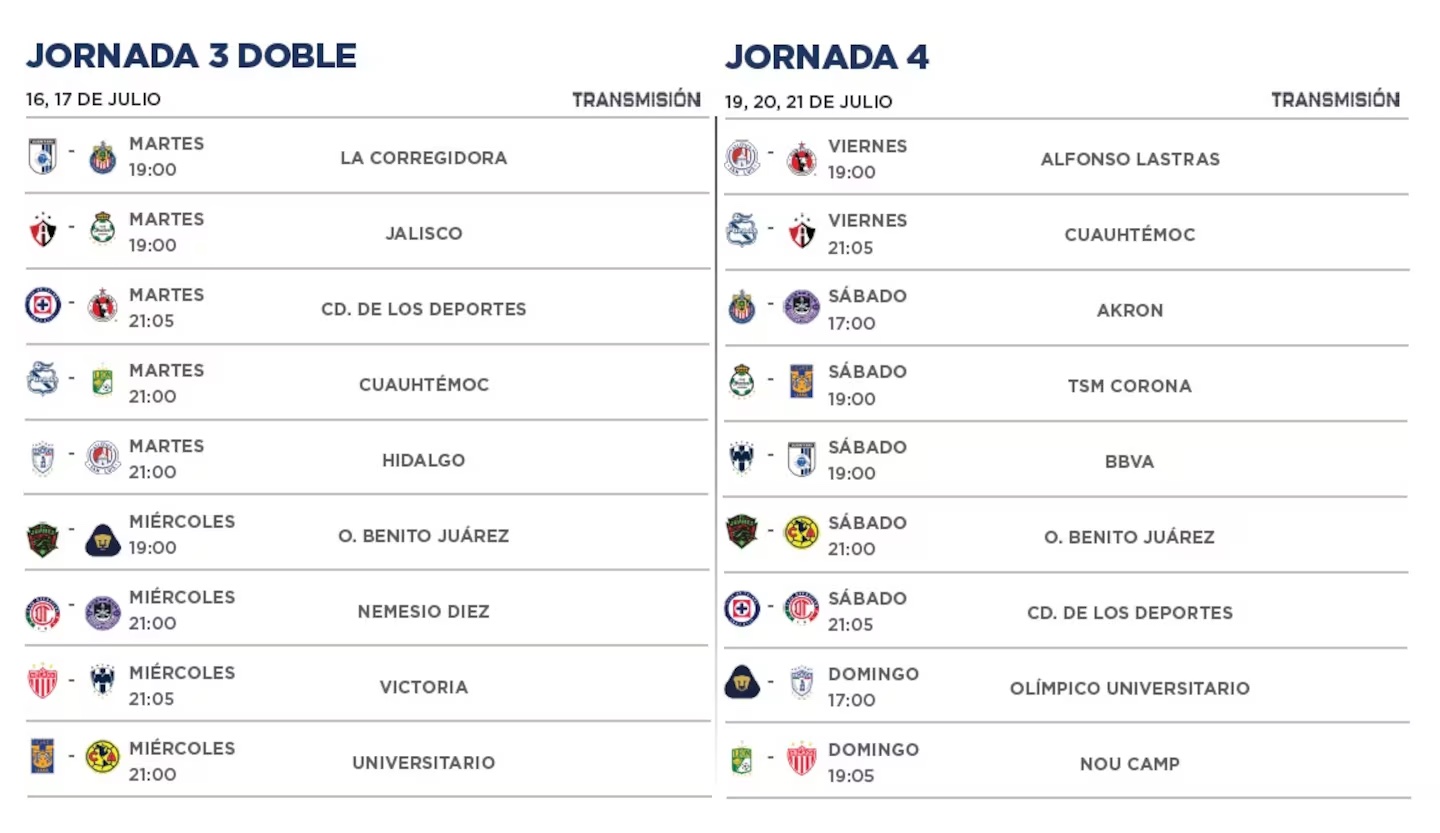Select the Necaxa crest in the Victoria row
This screenshot has width=1440, height=833.
click(42, 681)
